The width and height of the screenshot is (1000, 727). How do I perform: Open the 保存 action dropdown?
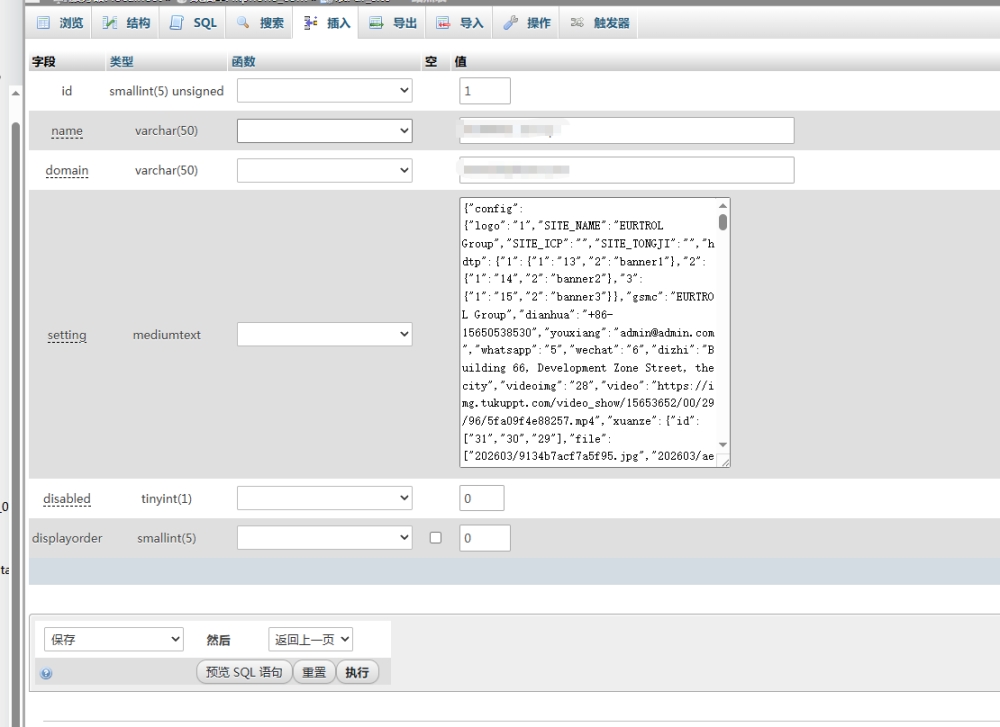[x=114, y=639]
